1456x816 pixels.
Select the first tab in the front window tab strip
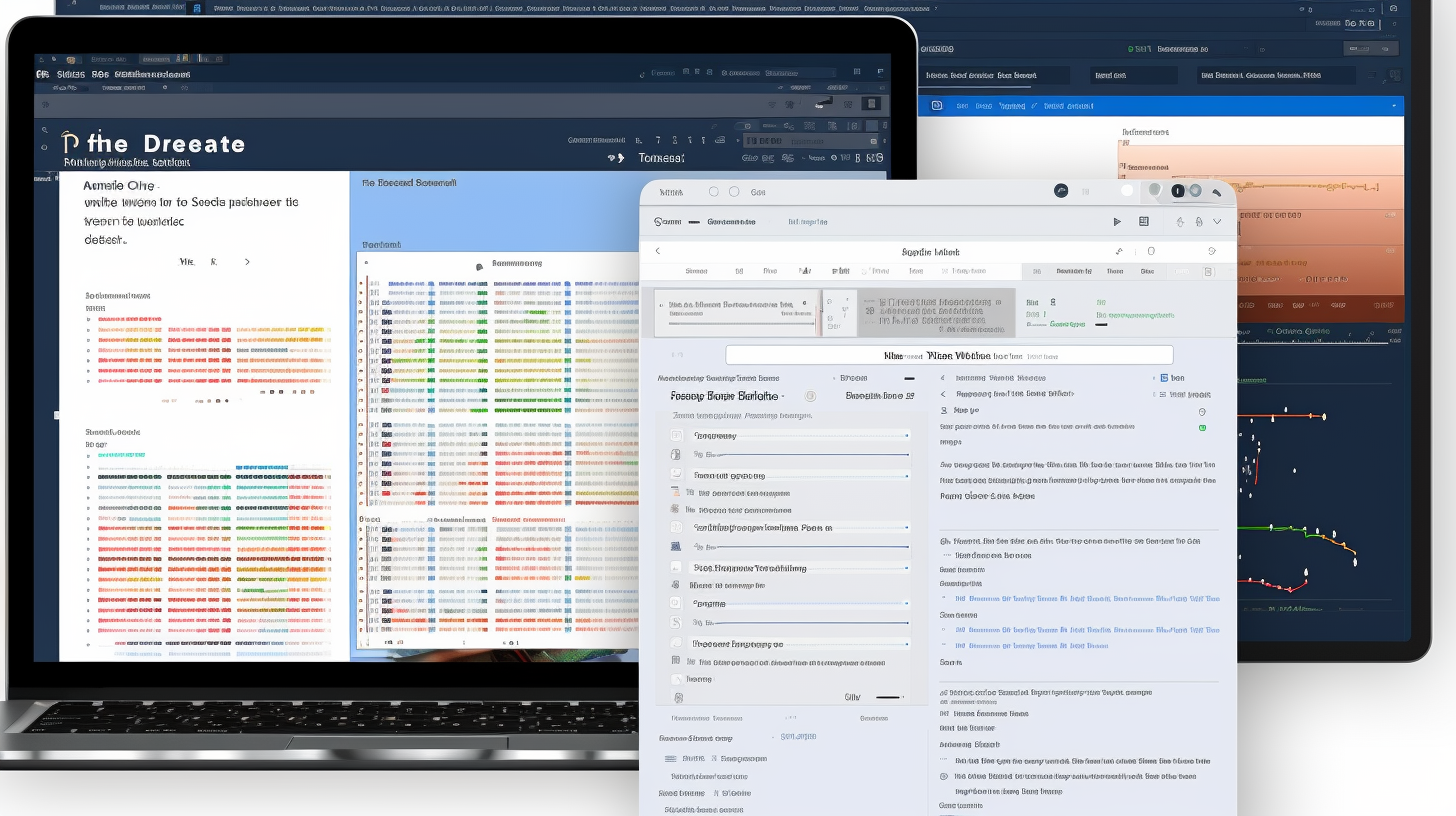click(695, 271)
